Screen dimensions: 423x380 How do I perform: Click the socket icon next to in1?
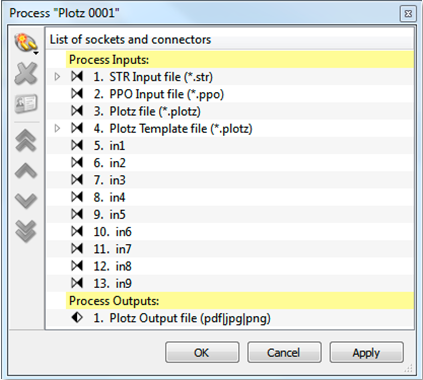point(77,145)
